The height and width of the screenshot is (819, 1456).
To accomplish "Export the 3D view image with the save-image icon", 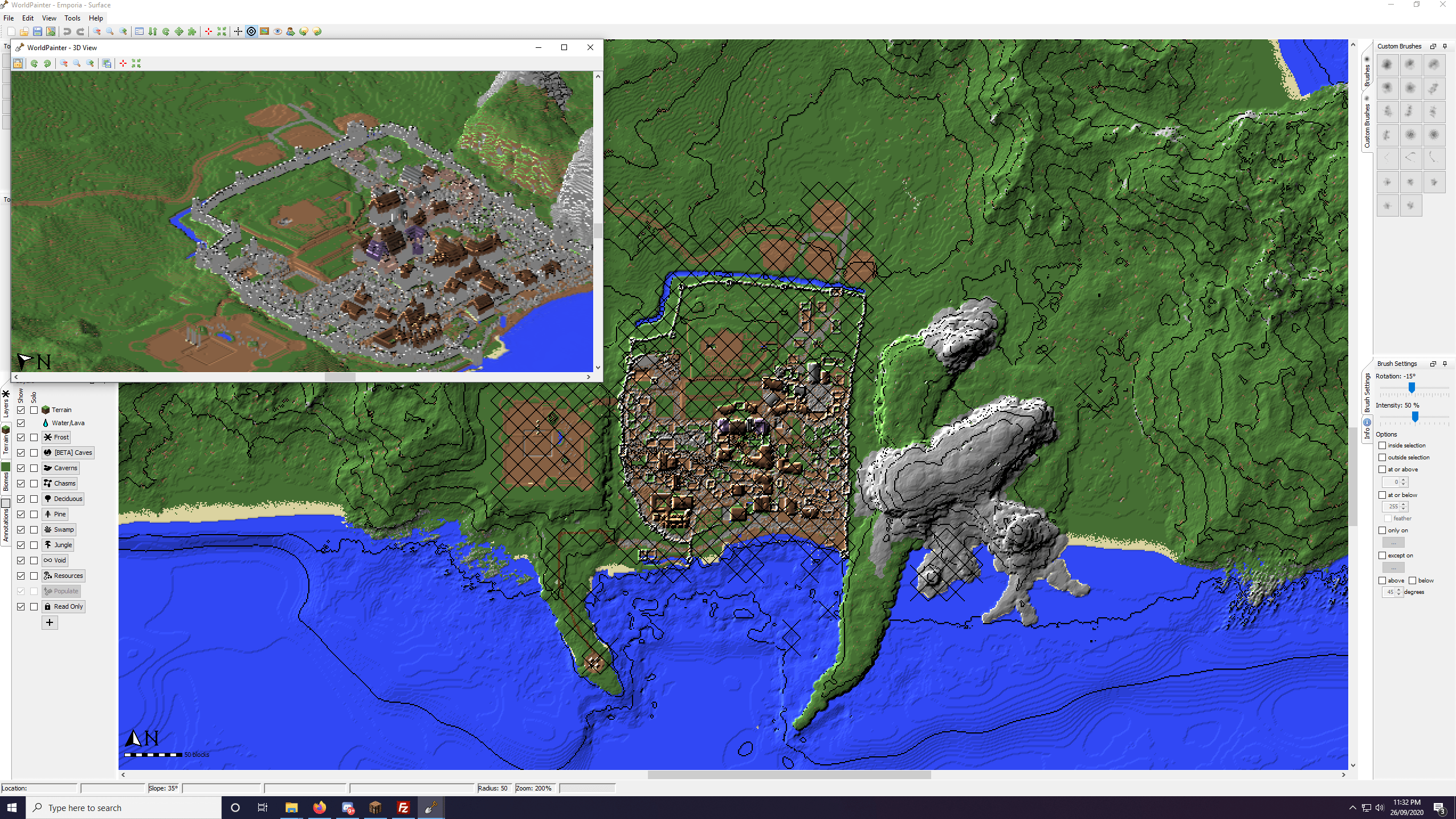I will (107, 63).
